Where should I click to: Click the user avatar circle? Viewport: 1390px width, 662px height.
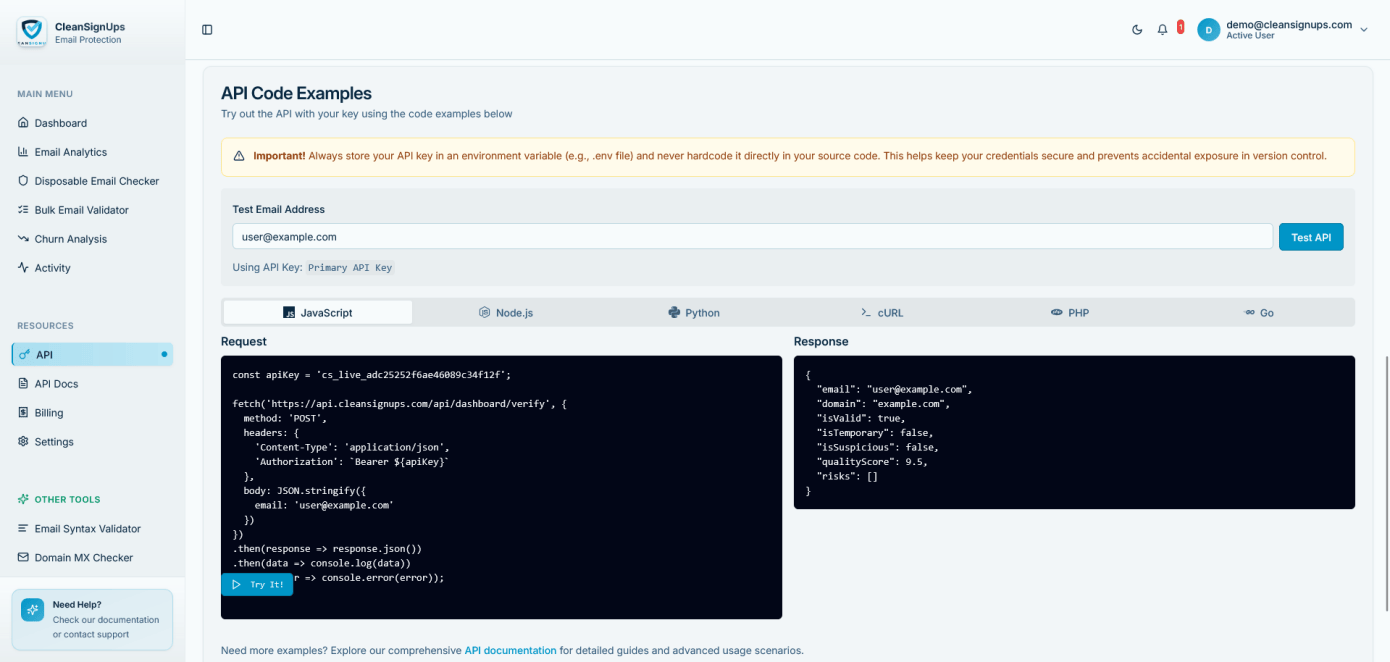pyautogui.click(x=1208, y=30)
